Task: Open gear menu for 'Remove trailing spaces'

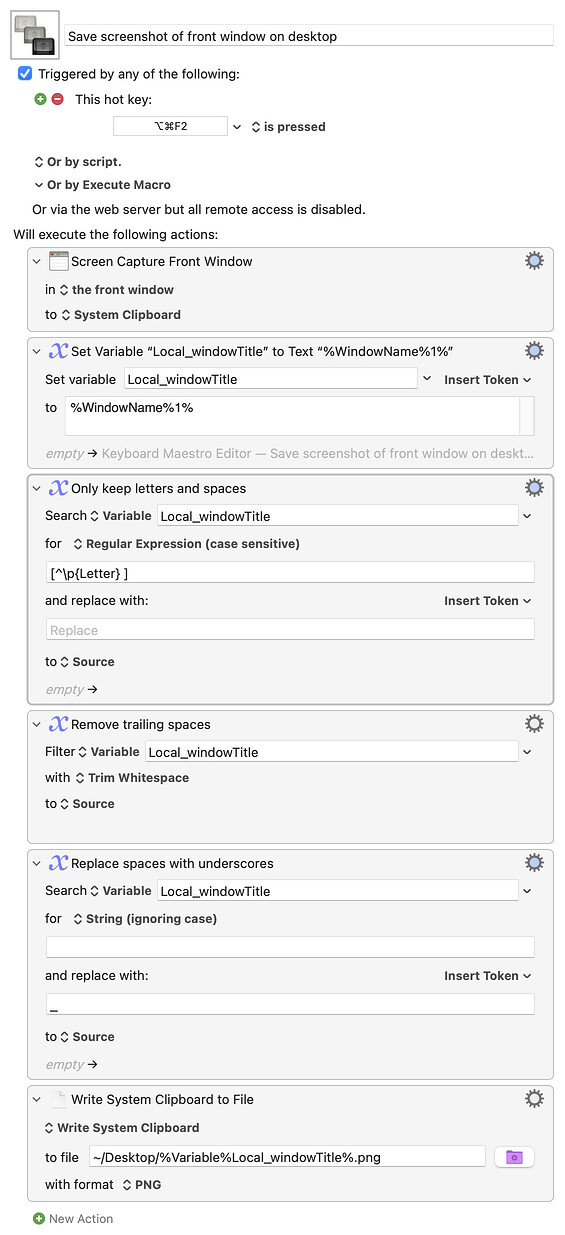Action: pyautogui.click(x=534, y=723)
